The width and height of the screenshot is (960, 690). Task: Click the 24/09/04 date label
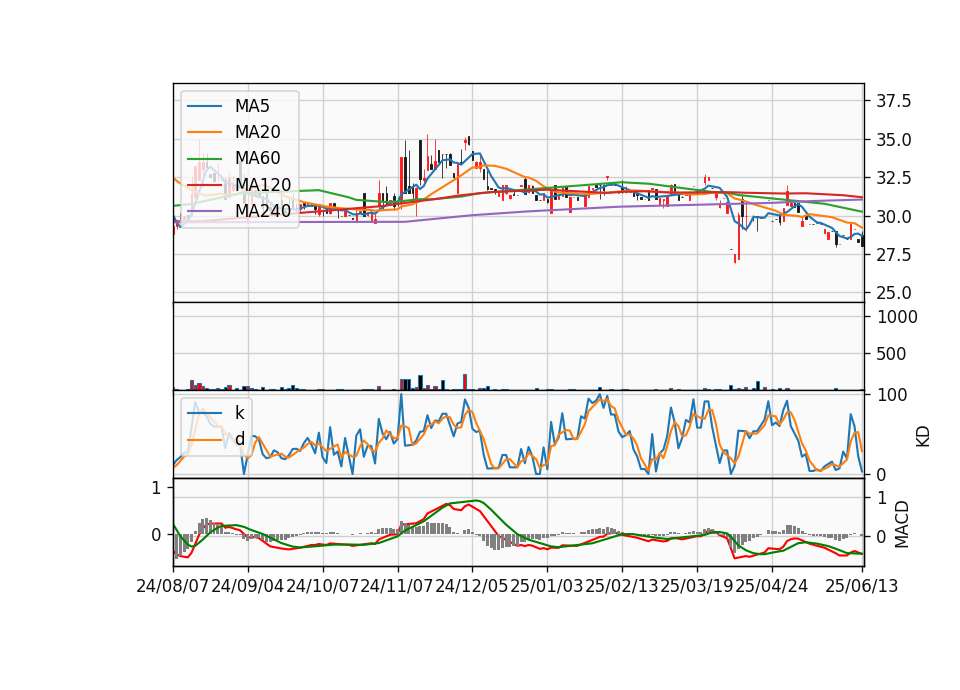(x=248, y=586)
